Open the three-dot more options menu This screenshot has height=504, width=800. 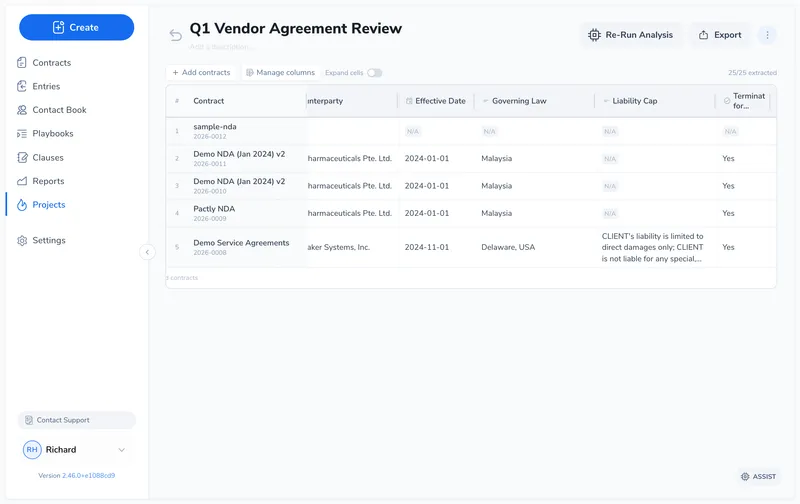(767, 35)
